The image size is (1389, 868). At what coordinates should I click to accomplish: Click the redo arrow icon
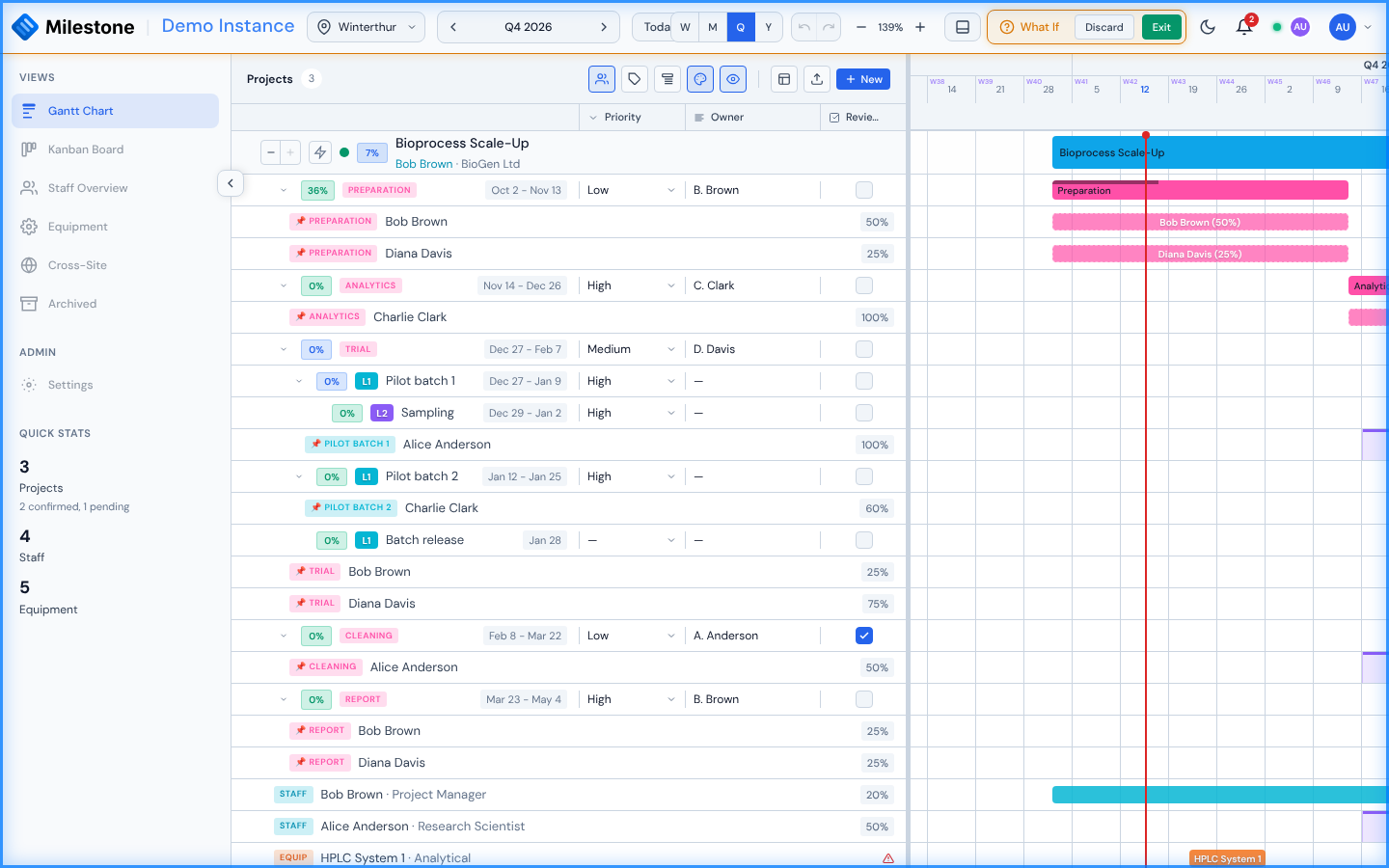pos(829,27)
